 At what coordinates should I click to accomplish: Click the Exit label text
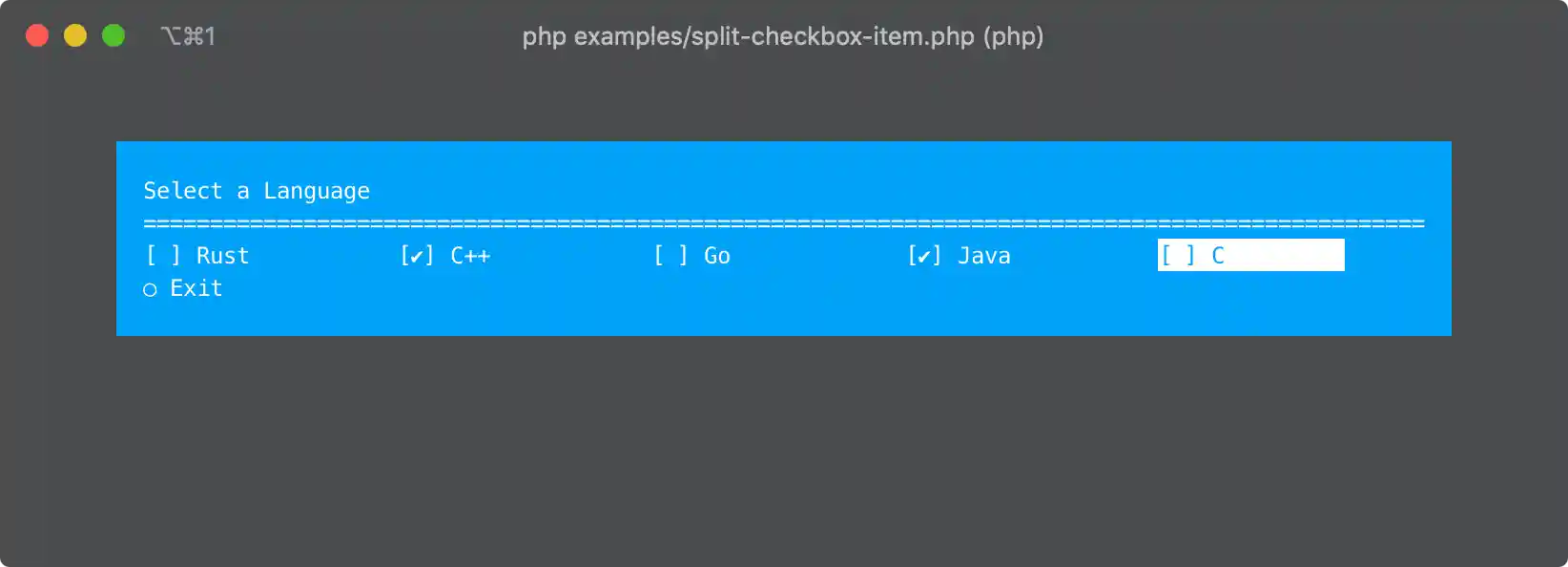coord(196,287)
